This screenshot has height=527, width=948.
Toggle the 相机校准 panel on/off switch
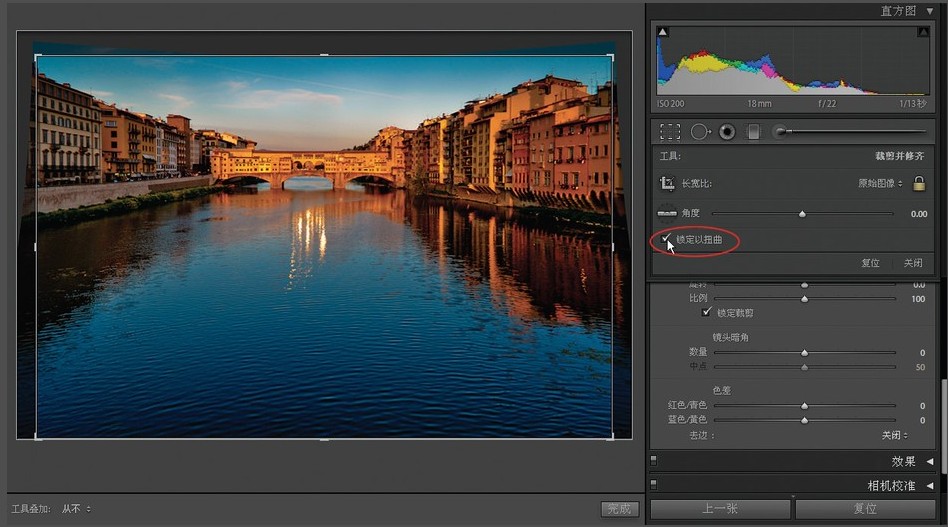pyautogui.click(x=654, y=485)
